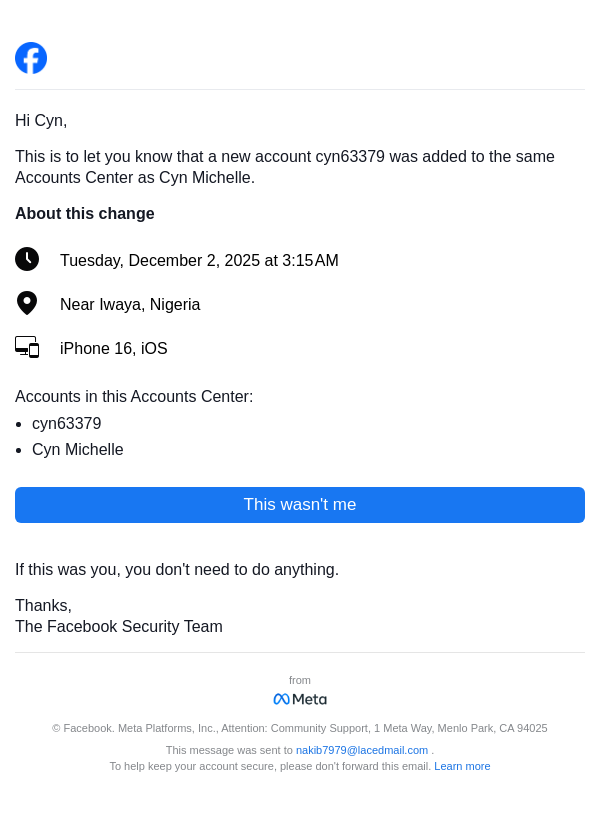The width and height of the screenshot is (600, 822).
Task: Click the devices icon beside iPhone 16
Action: 27,347
